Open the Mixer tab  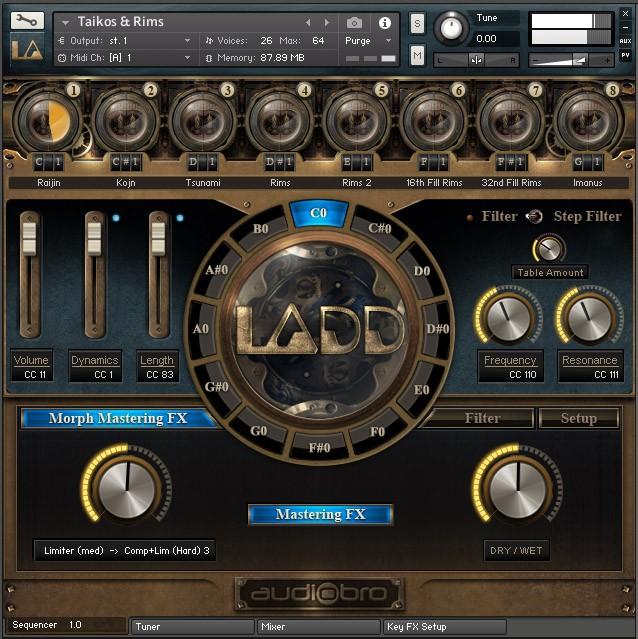[x=318, y=626]
